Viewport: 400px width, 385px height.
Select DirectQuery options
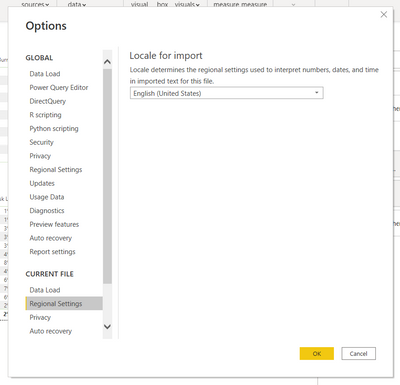click(x=48, y=101)
